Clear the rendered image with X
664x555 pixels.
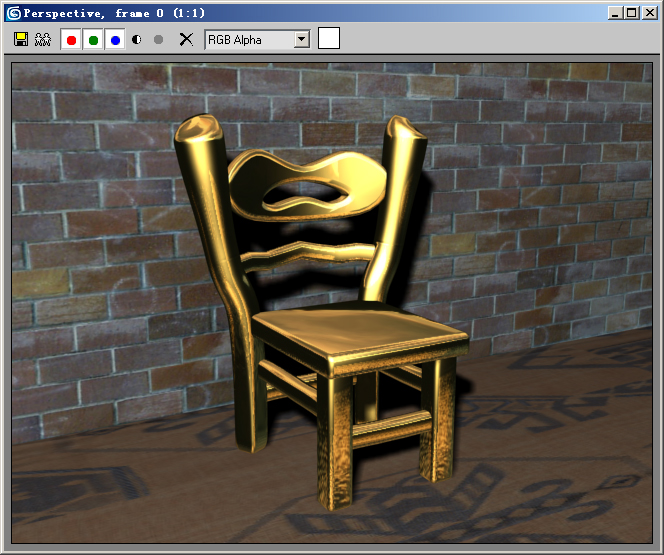click(186, 40)
